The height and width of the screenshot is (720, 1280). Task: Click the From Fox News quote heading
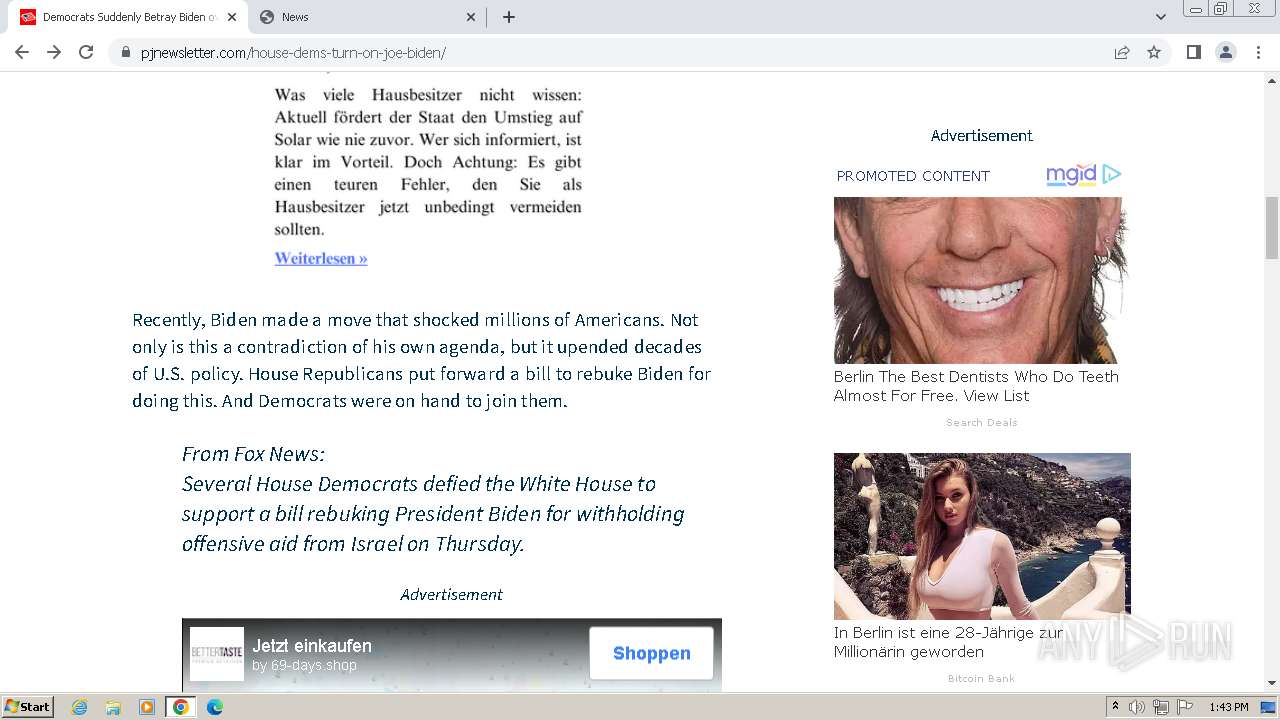tap(253, 454)
